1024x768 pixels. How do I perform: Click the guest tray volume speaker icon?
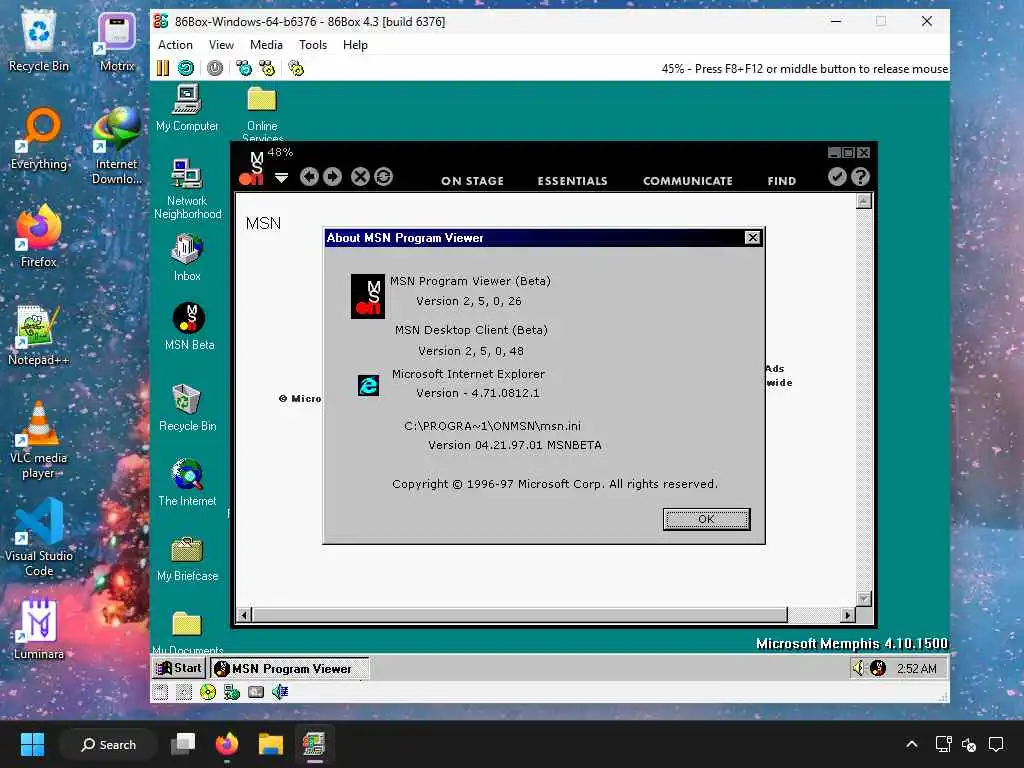[858, 668]
